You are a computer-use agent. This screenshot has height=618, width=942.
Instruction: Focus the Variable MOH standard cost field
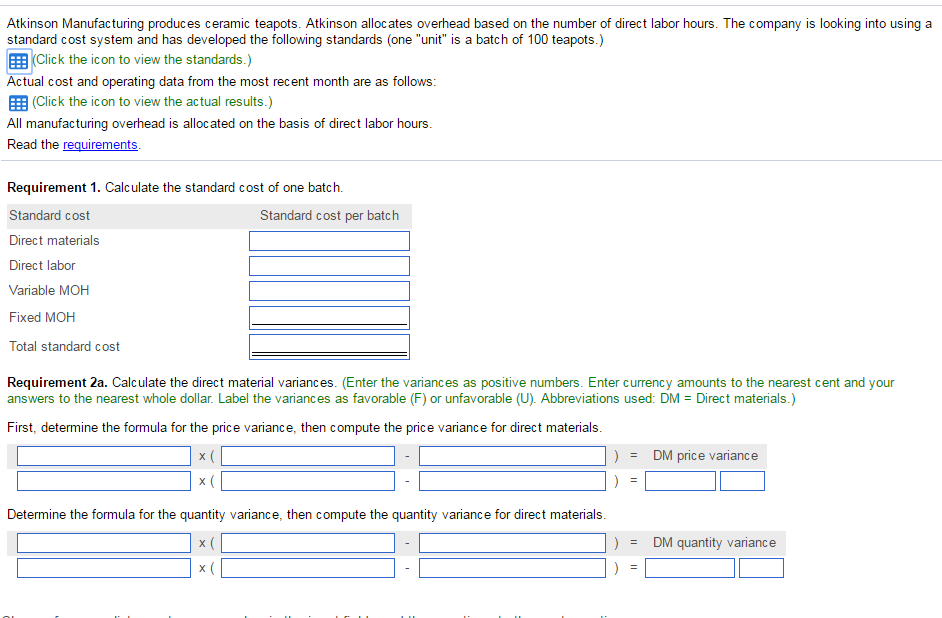click(329, 291)
